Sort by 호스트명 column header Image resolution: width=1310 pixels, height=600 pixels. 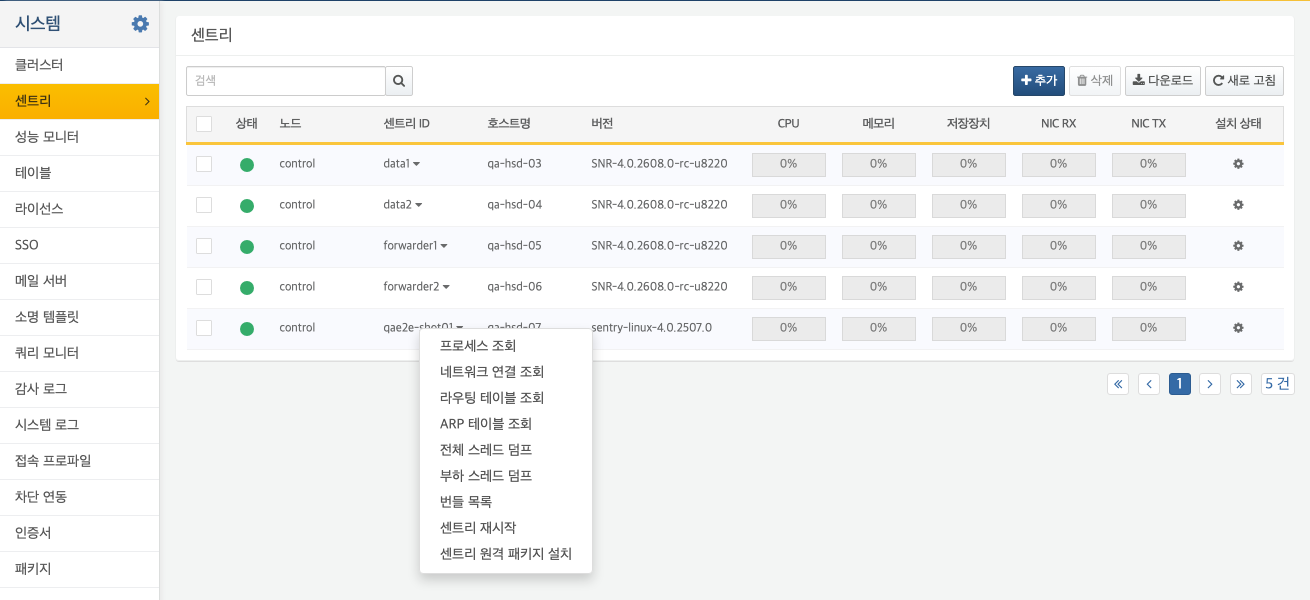click(508, 124)
